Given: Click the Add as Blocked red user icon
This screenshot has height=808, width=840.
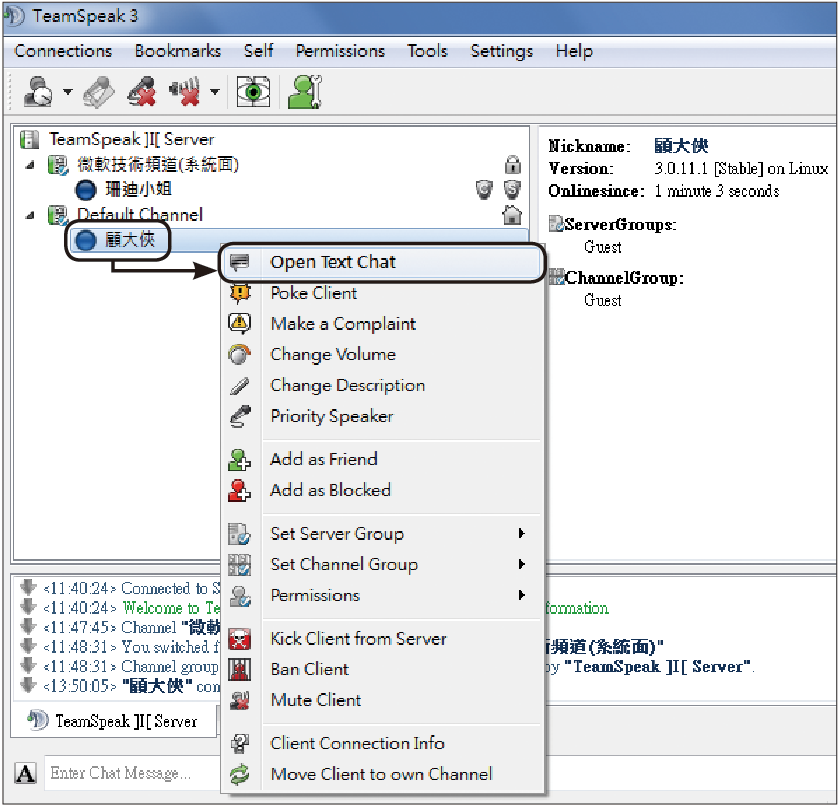Looking at the screenshot, I should click(239, 490).
